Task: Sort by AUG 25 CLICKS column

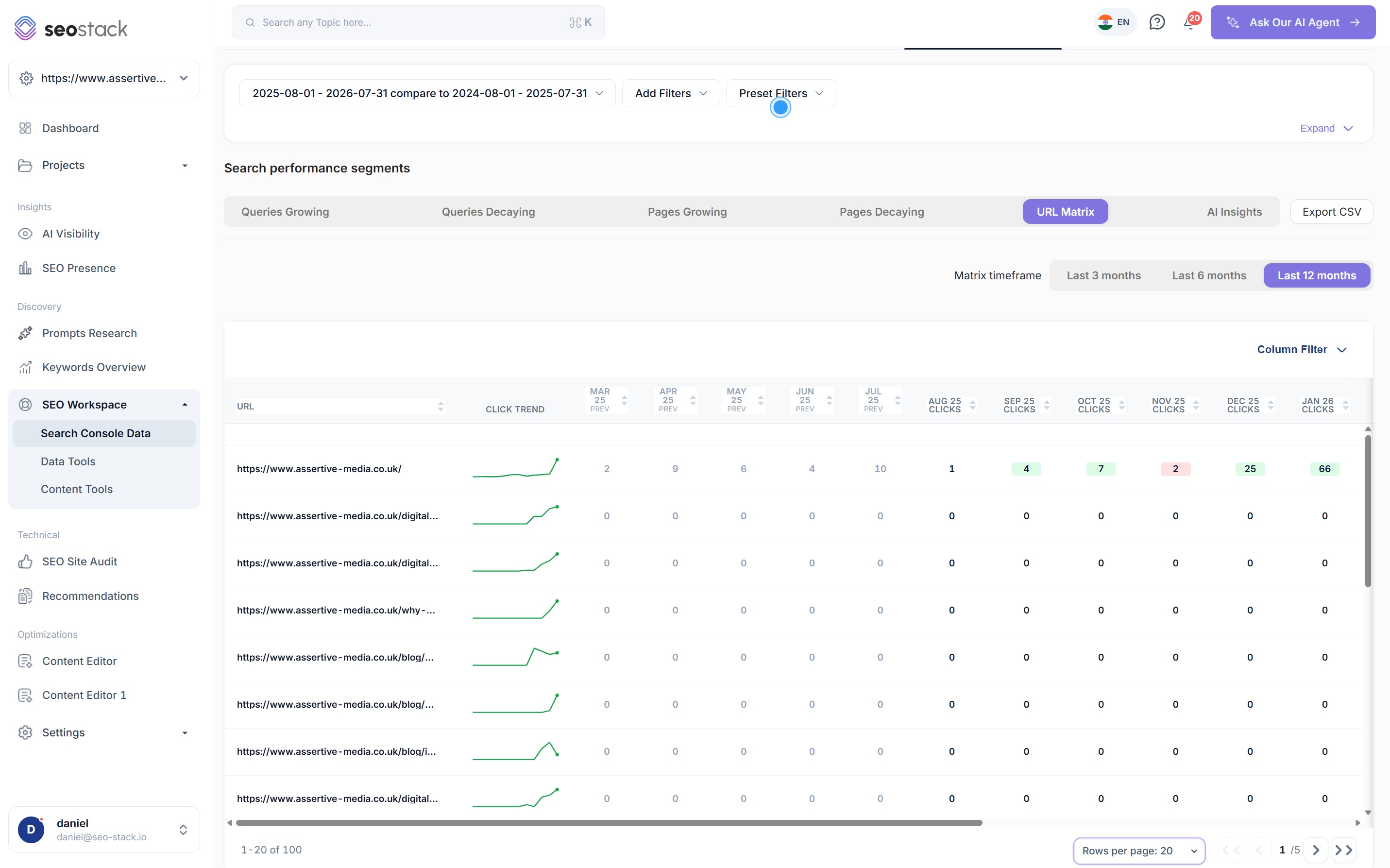Action: (x=972, y=405)
